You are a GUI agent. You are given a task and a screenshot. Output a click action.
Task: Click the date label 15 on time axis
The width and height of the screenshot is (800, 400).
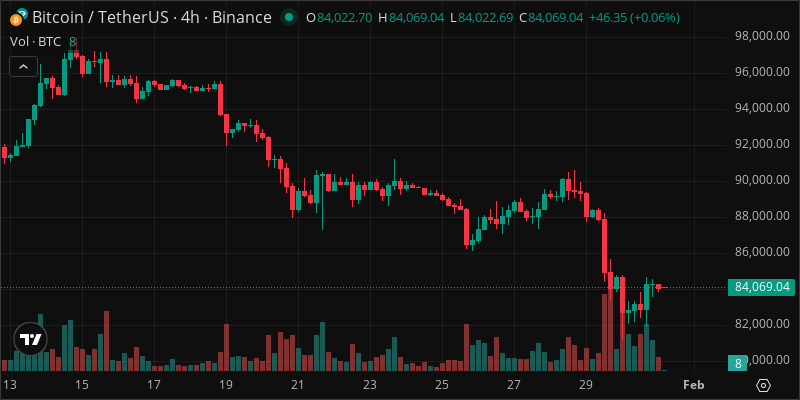[82, 384]
